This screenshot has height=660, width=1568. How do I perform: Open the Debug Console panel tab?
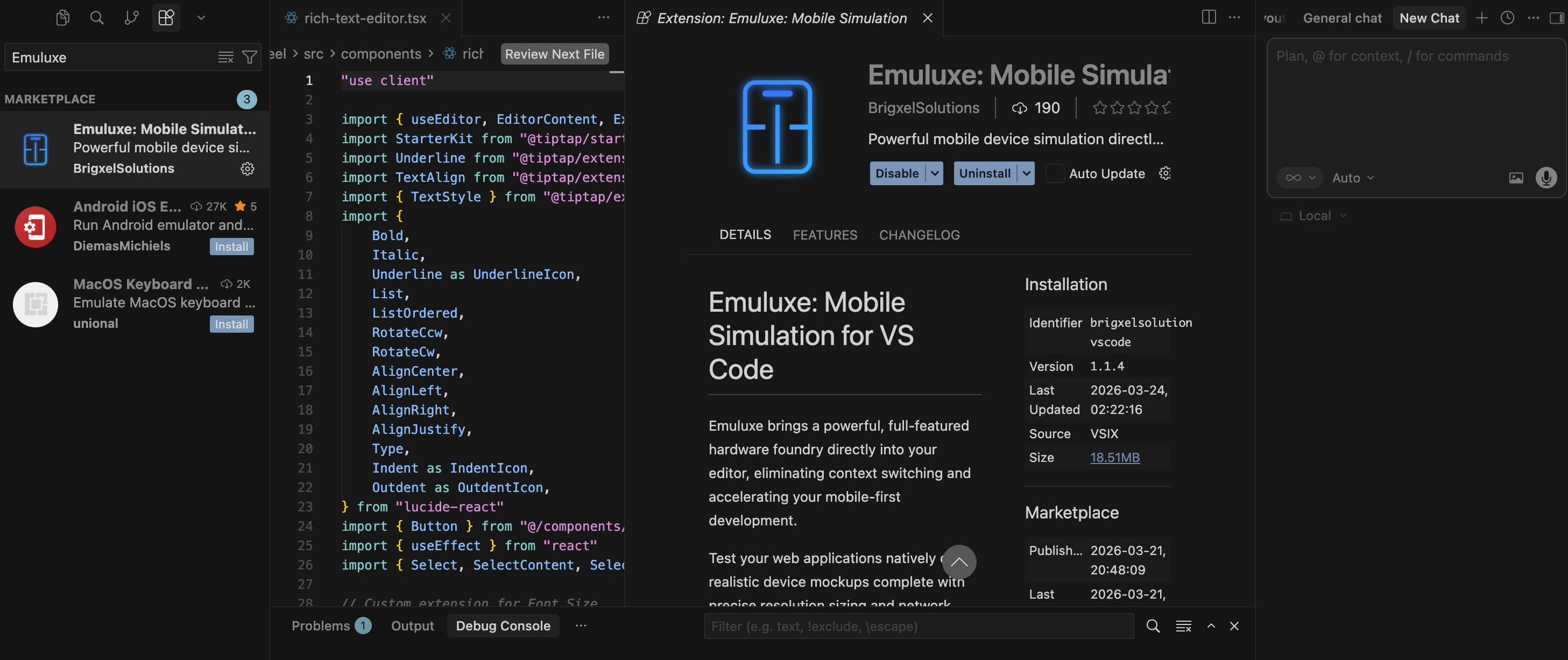[x=503, y=626]
